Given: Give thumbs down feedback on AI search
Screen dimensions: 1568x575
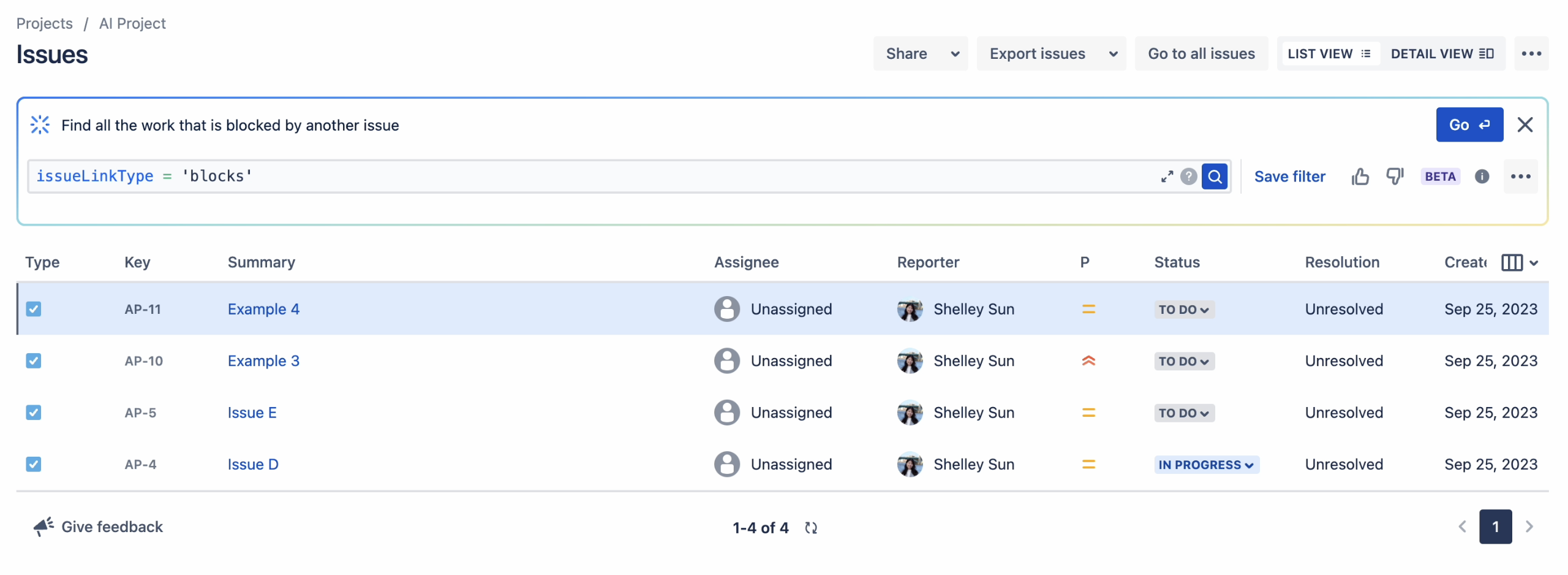Looking at the screenshot, I should pyautogui.click(x=1395, y=176).
